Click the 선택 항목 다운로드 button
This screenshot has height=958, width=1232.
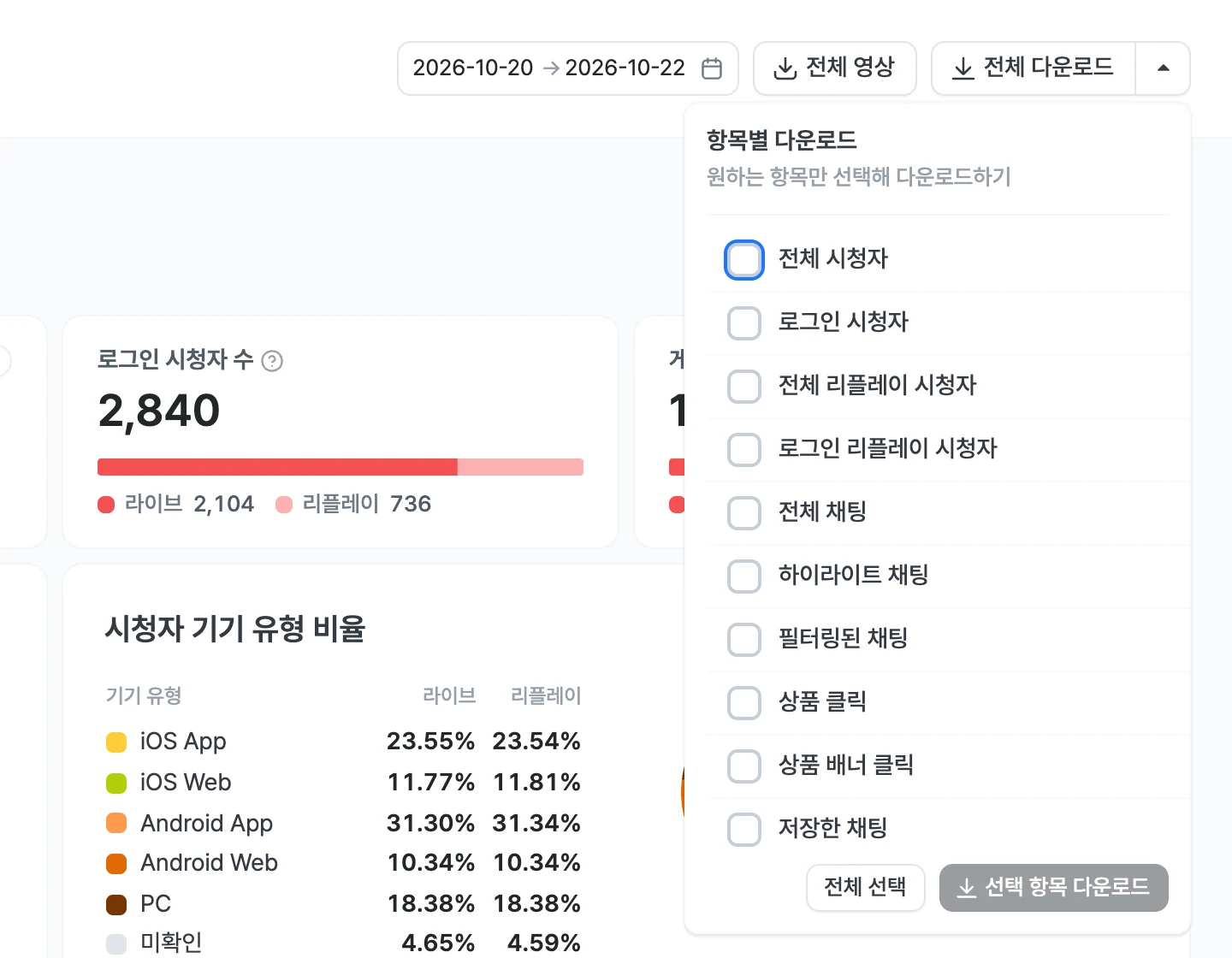tap(1053, 888)
